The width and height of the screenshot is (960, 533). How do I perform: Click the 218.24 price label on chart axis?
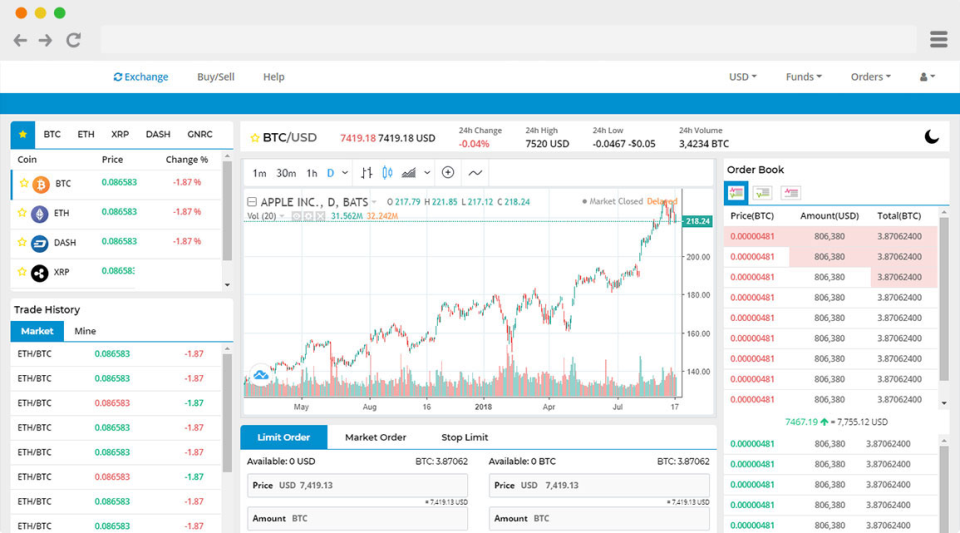697,222
